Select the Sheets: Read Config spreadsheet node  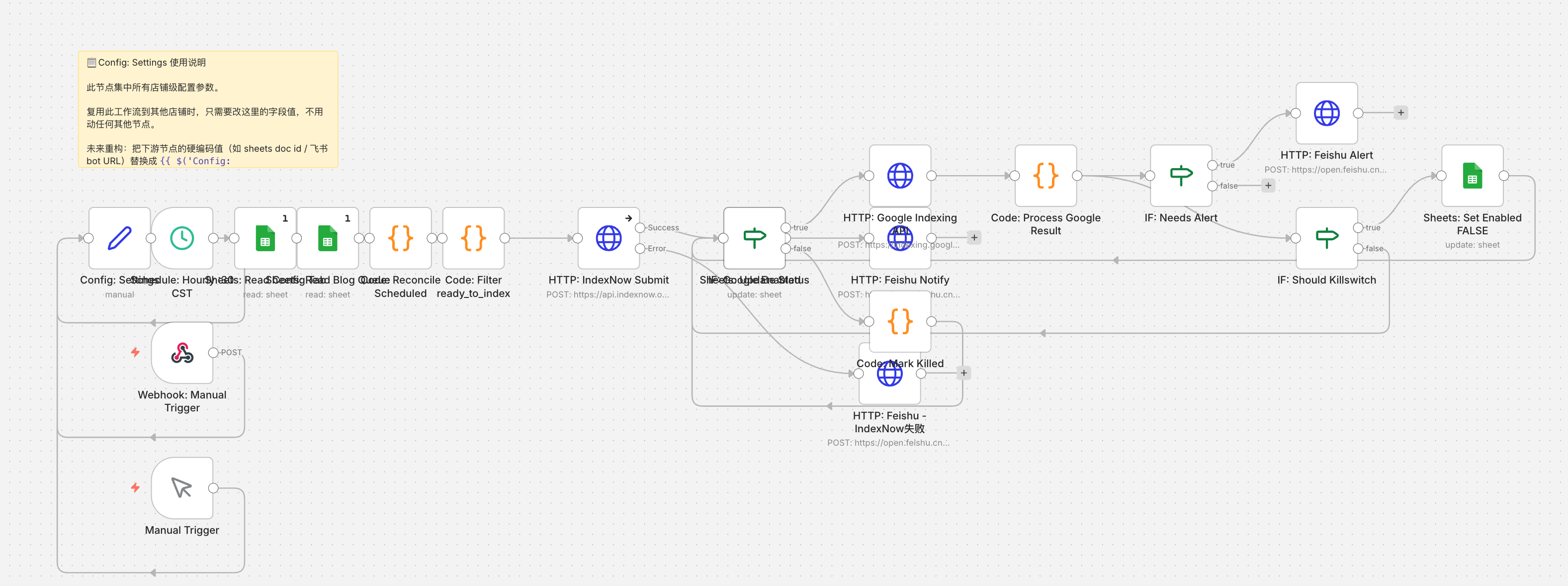pyautogui.click(x=265, y=238)
